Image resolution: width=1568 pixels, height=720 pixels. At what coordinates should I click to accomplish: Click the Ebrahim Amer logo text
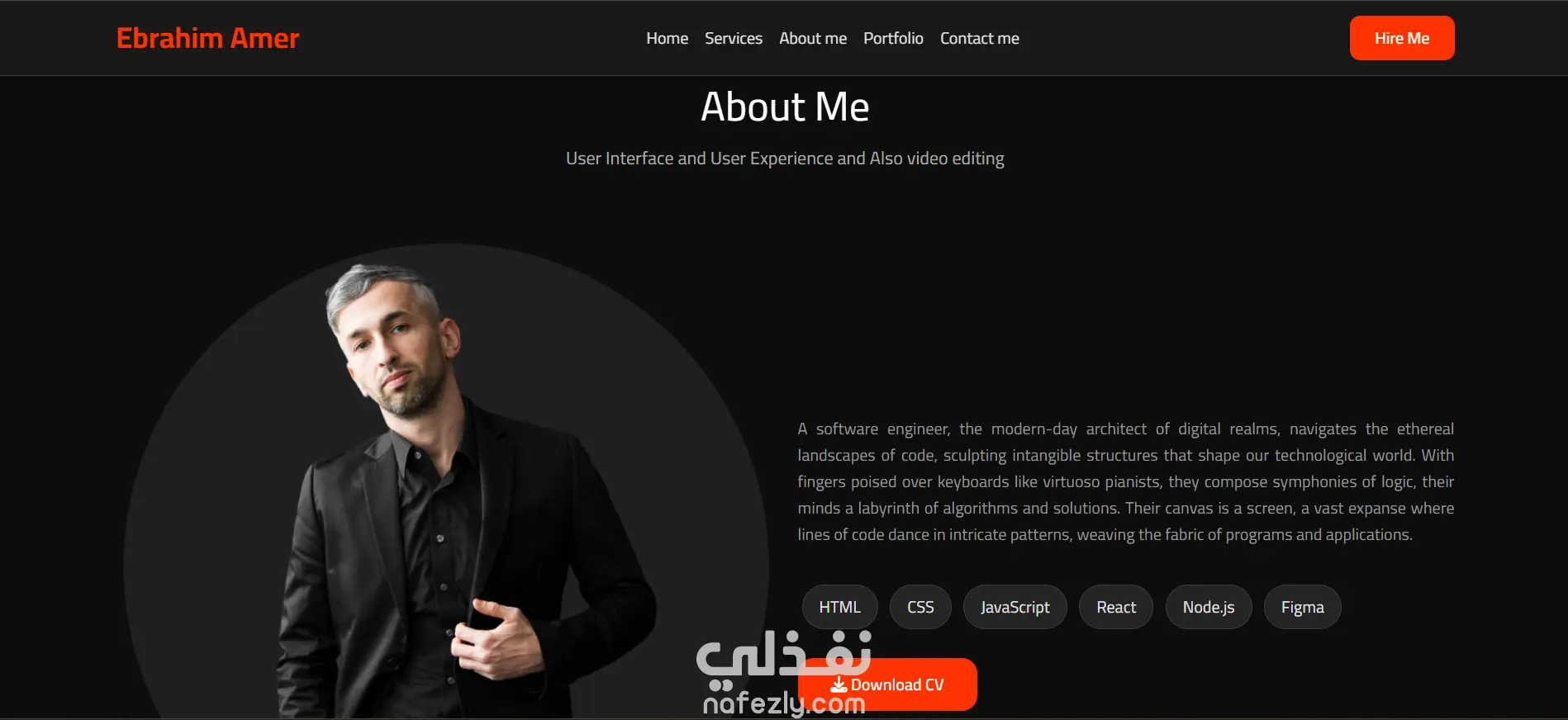click(x=208, y=38)
